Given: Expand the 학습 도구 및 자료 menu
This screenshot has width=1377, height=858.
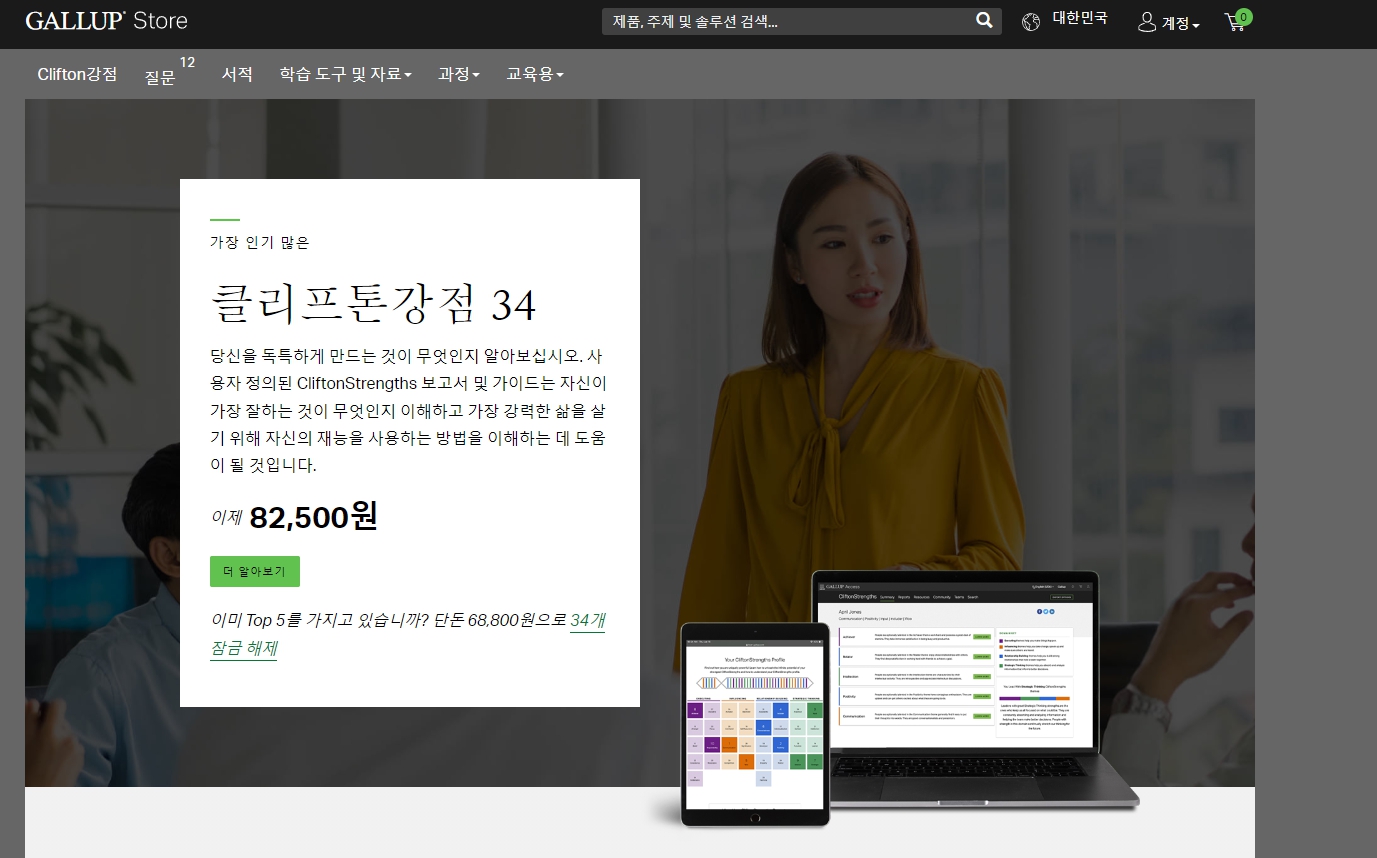Looking at the screenshot, I should (x=346, y=74).
